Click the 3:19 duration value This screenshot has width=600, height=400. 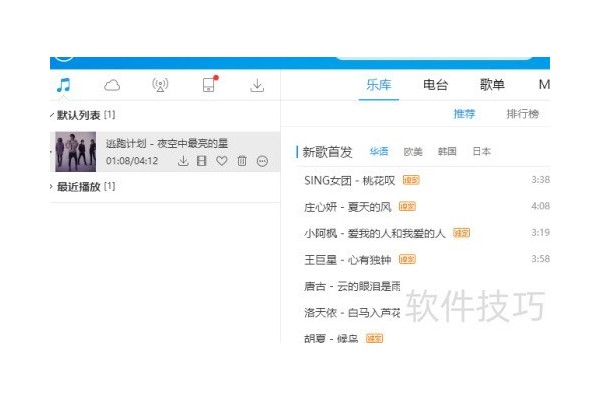coord(540,232)
